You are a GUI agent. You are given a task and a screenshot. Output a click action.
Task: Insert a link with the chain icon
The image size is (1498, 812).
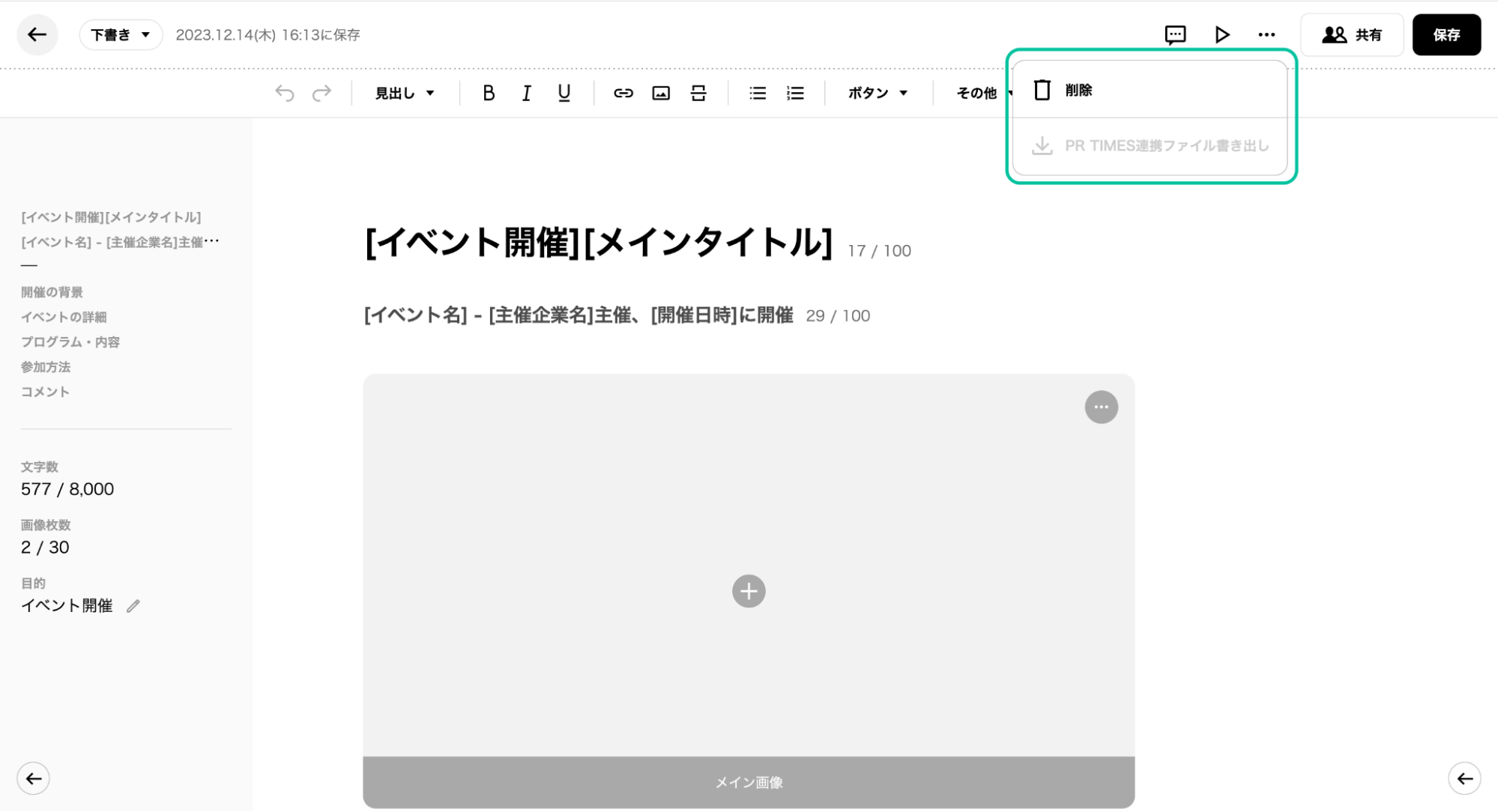623,93
